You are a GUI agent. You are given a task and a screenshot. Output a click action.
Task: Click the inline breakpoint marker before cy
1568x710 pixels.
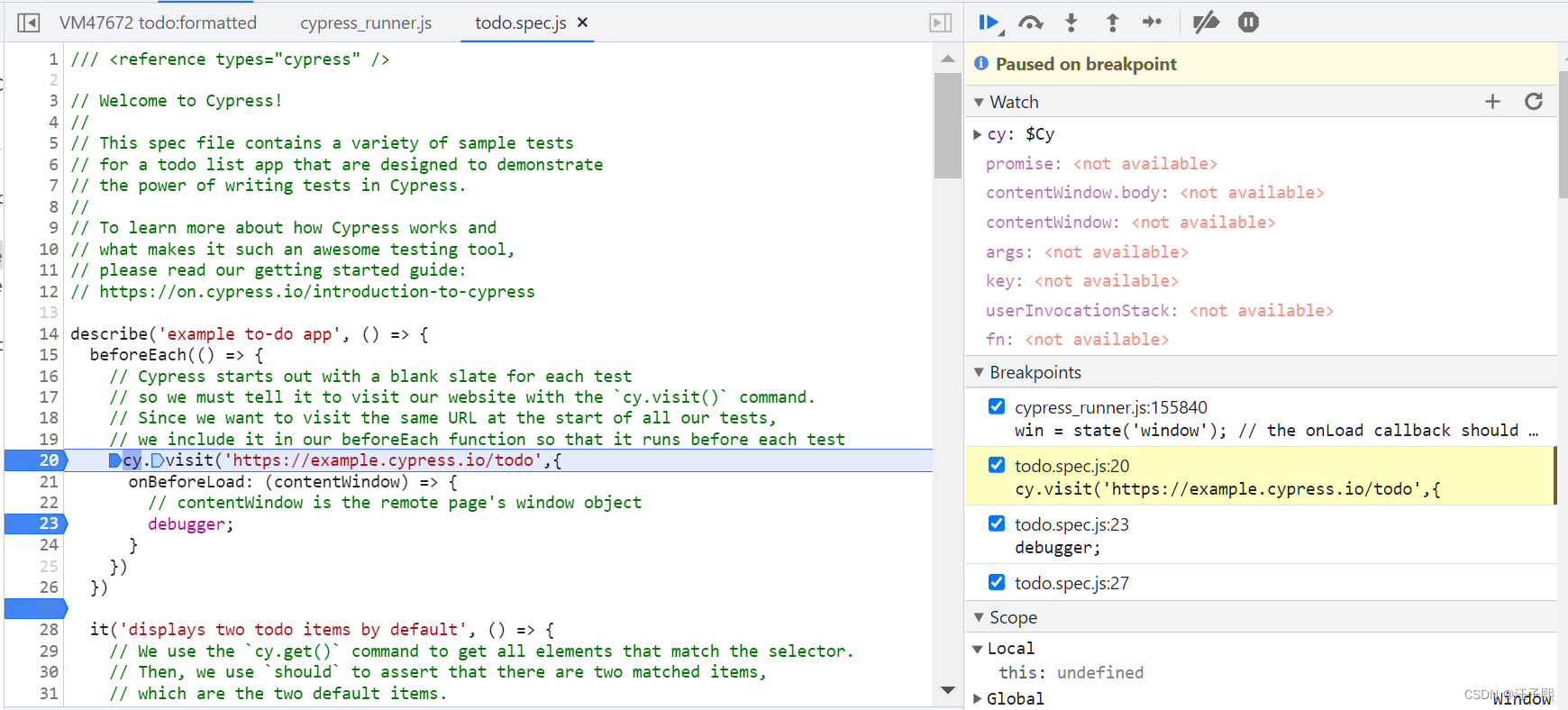114,460
